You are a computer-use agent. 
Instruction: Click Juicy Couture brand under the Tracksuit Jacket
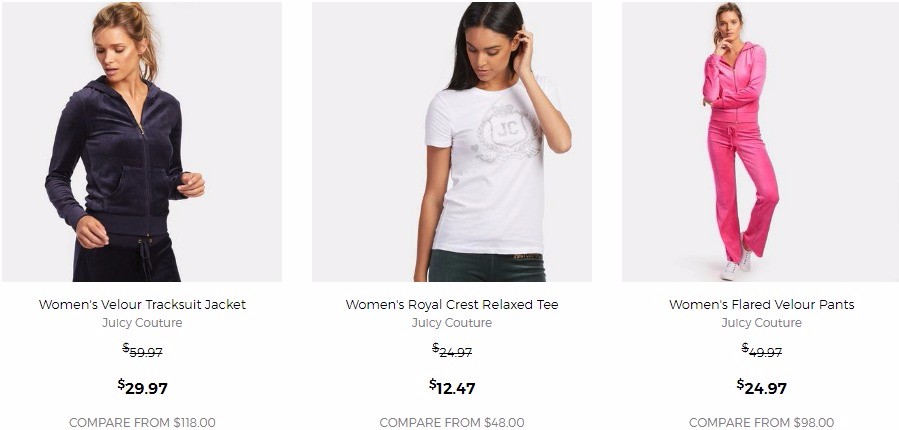point(142,323)
